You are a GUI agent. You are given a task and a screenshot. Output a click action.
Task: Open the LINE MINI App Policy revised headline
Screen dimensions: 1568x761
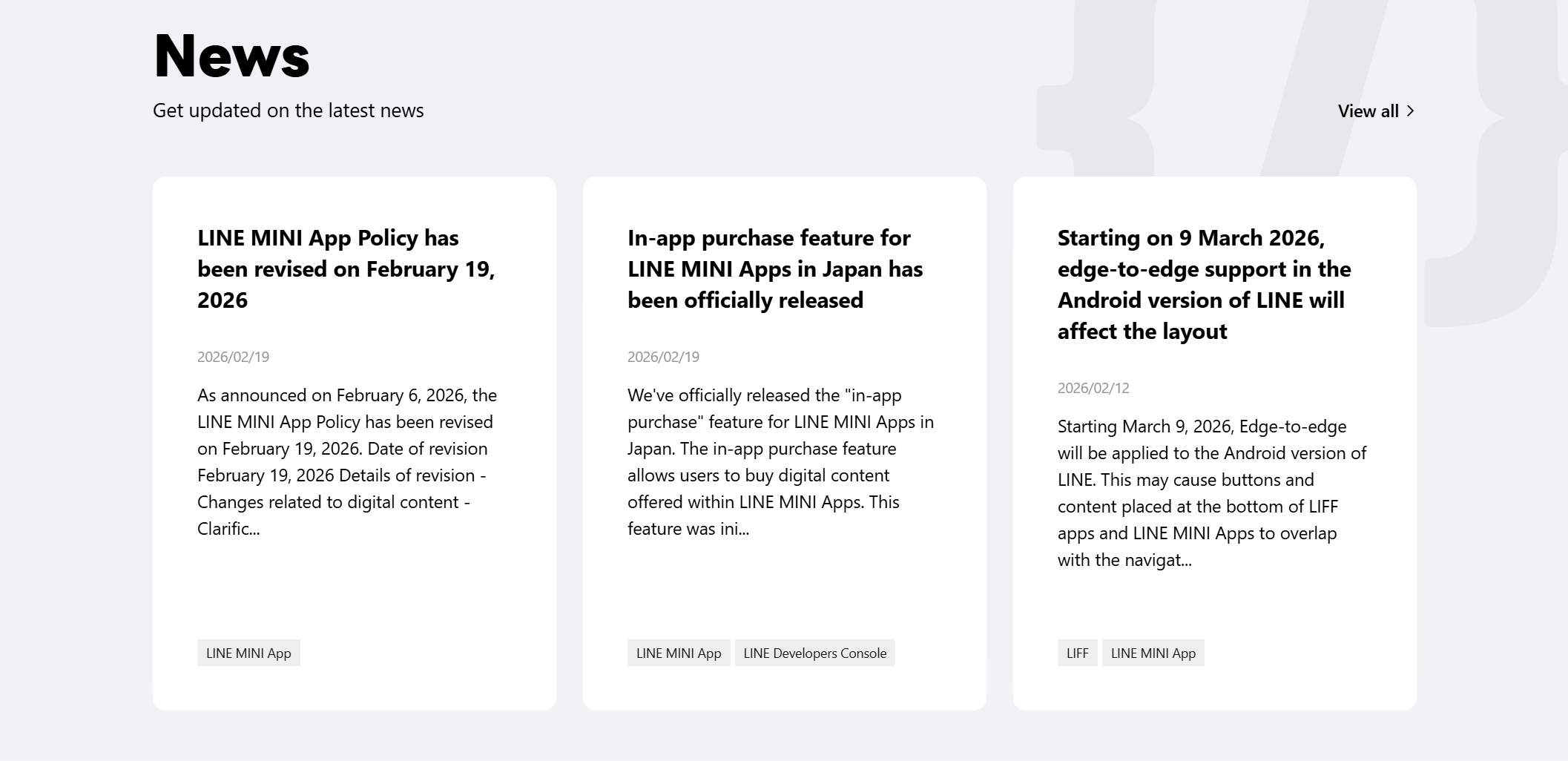click(x=346, y=269)
